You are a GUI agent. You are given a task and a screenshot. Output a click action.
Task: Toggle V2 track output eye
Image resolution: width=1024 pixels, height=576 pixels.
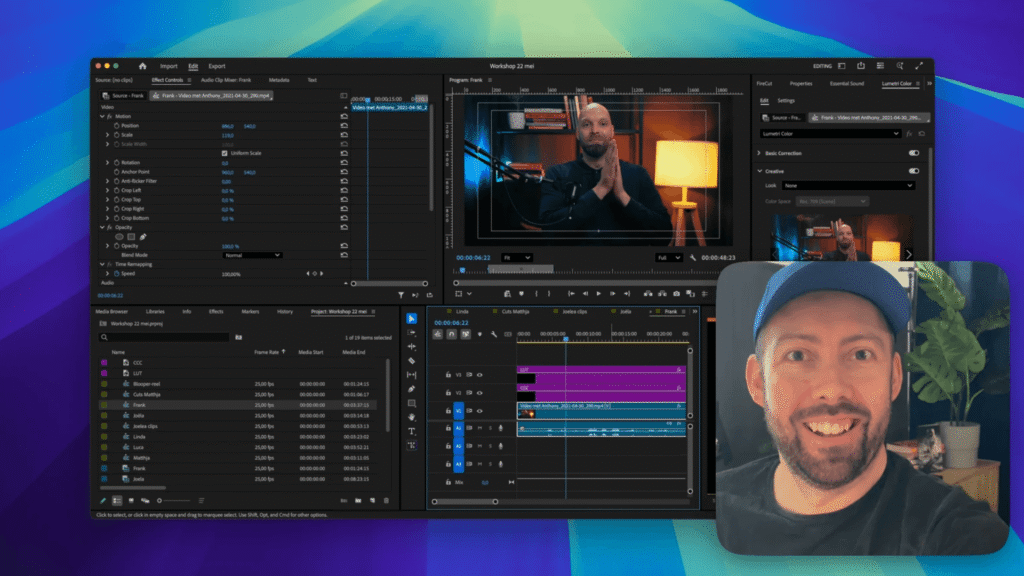(x=479, y=393)
